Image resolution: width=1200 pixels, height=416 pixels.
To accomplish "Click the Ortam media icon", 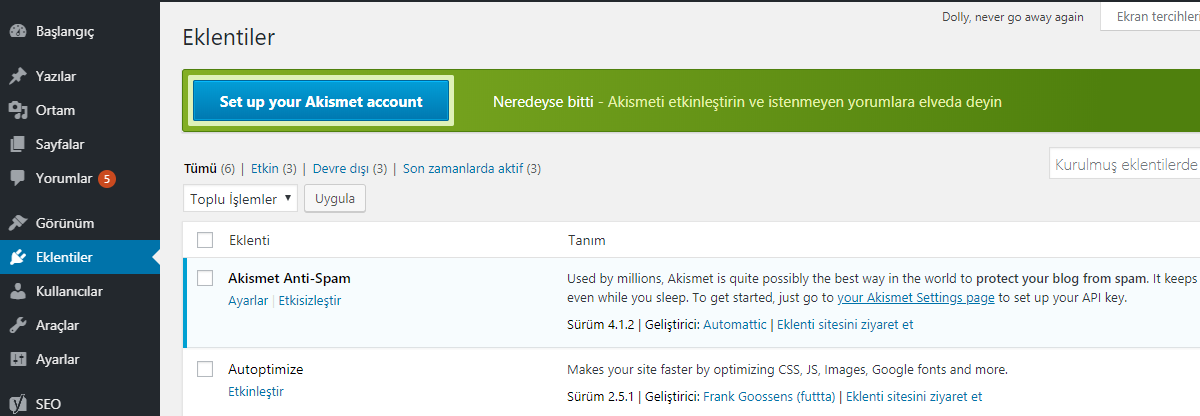I will 18,110.
